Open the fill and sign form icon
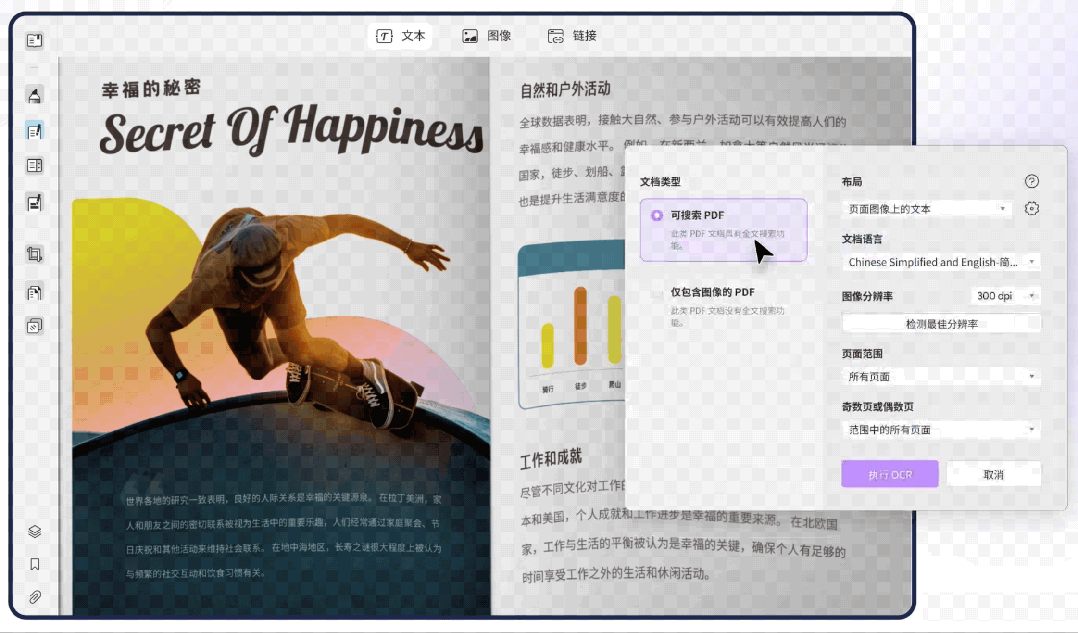Screen dimensions: 1078x633 (34, 203)
